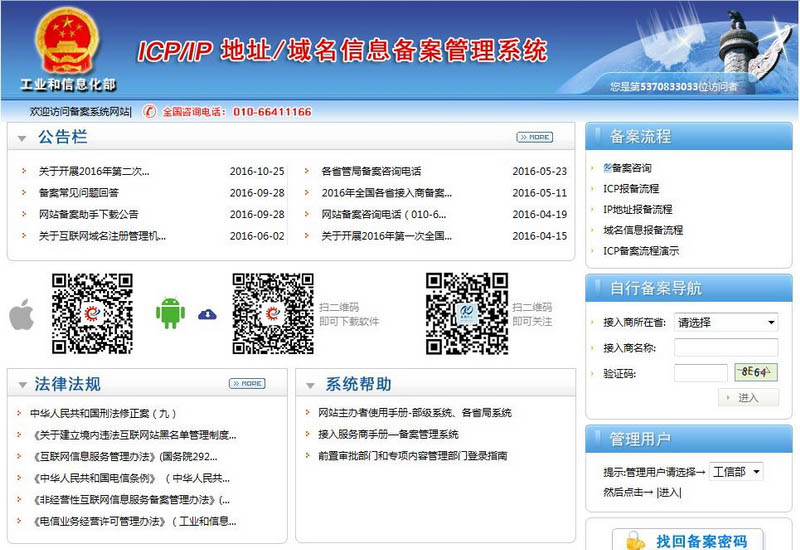Open the 工信部 management user dropdown

tap(737, 471)
